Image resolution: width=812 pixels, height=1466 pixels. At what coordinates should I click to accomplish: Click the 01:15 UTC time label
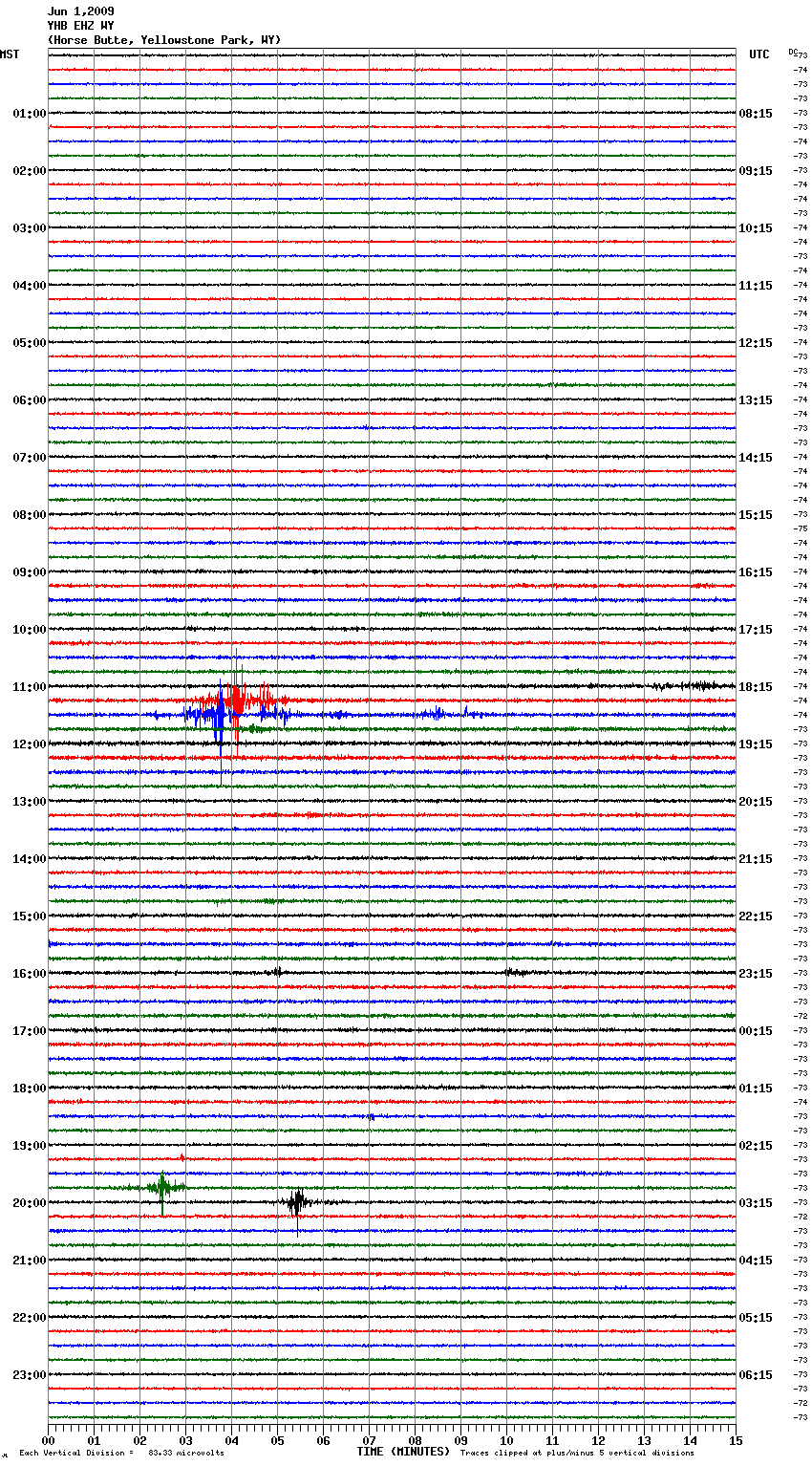(756, 1089)
